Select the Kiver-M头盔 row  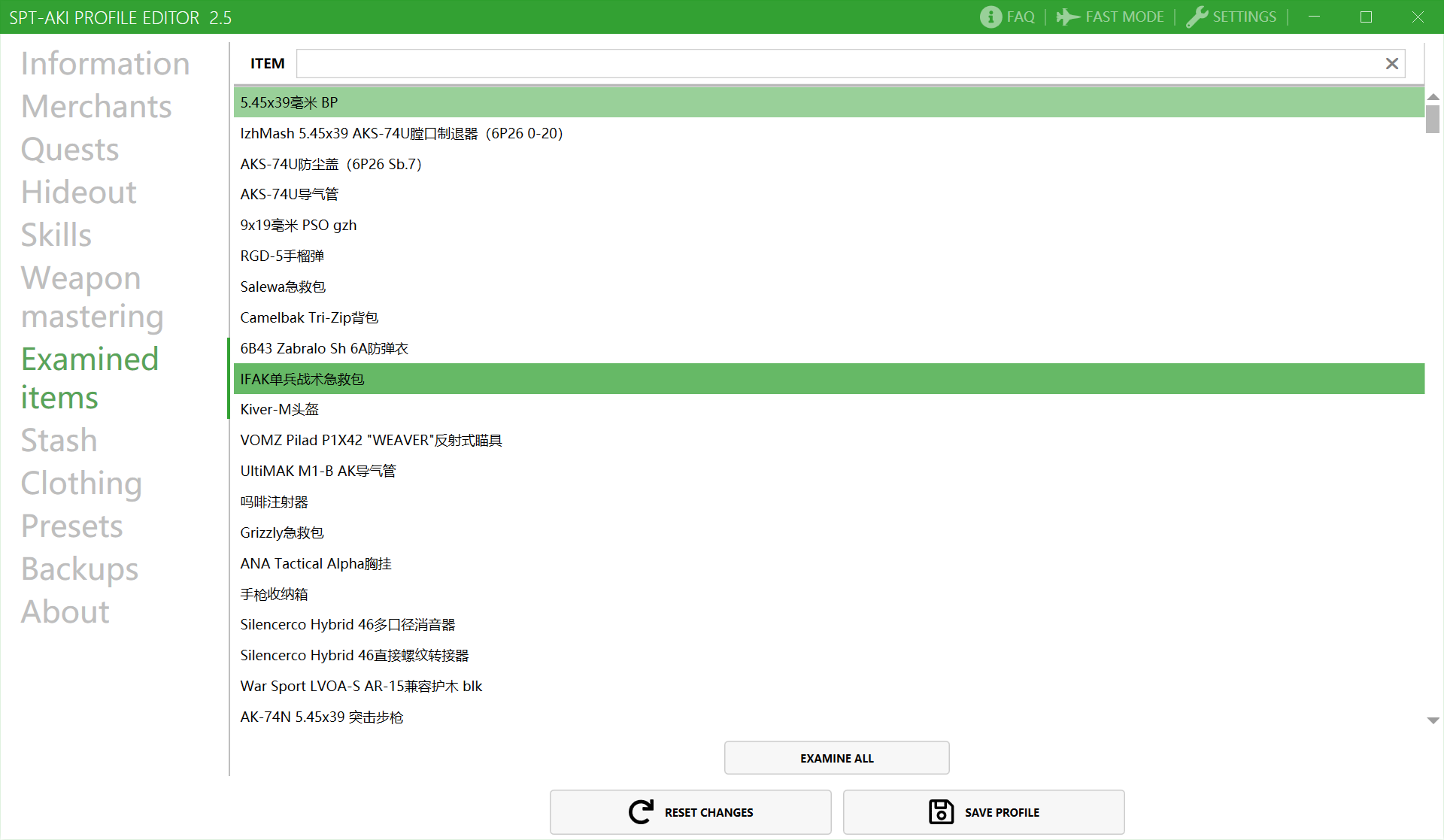(x=829, y=409)
